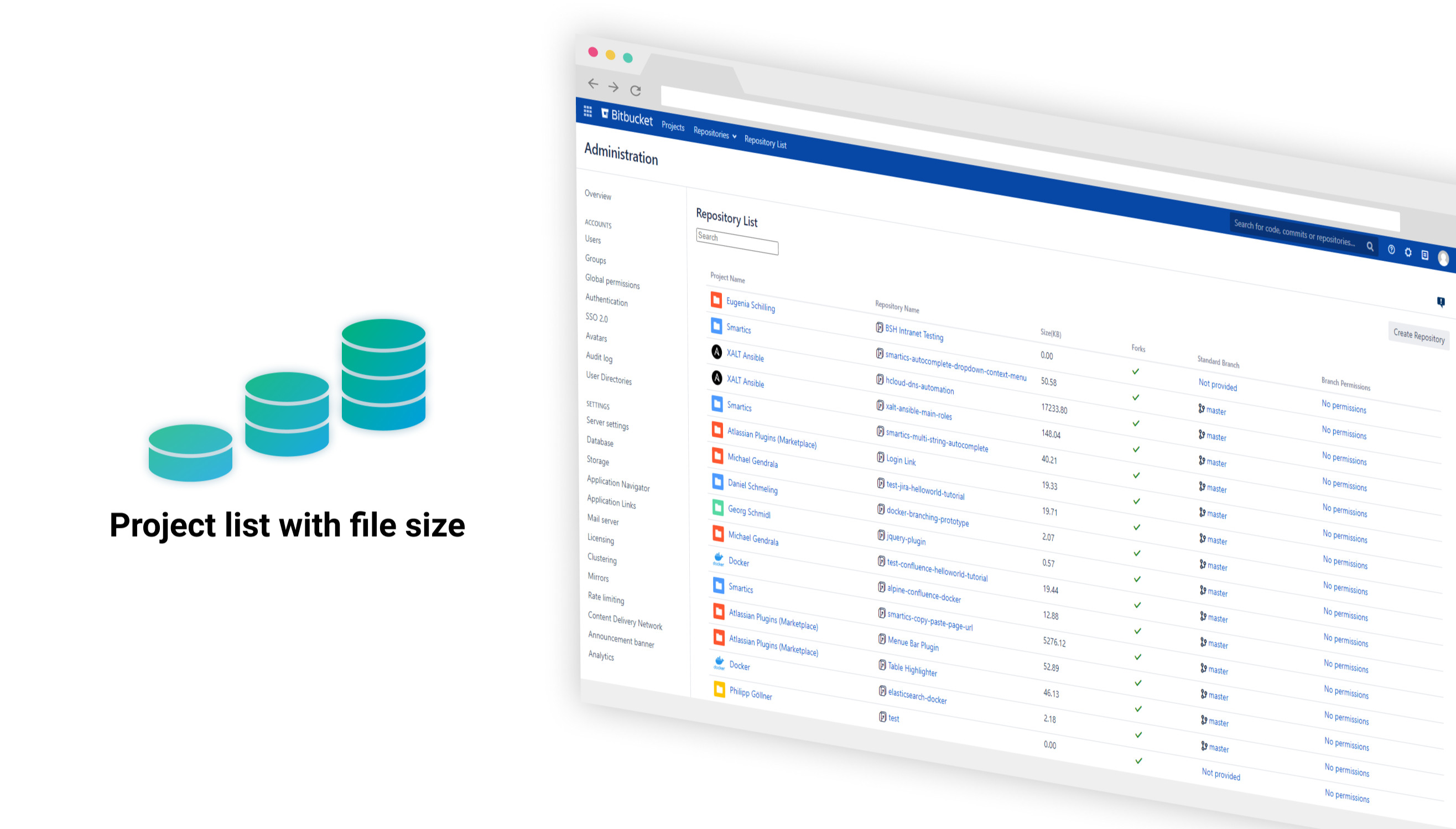Click the Repository List search field

[x=737, y=241]
